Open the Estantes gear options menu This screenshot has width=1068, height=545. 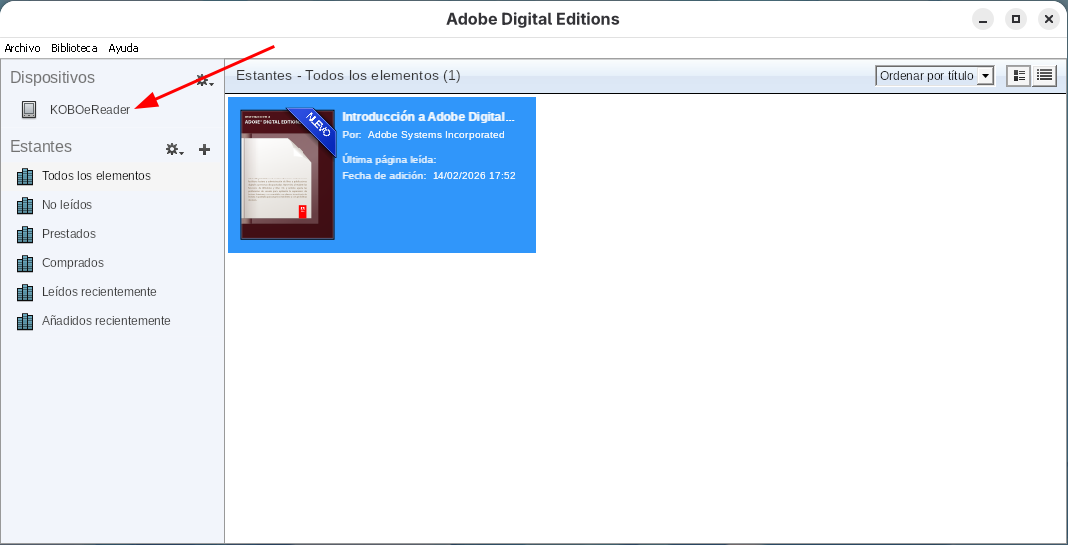click(x=174, y=149)
